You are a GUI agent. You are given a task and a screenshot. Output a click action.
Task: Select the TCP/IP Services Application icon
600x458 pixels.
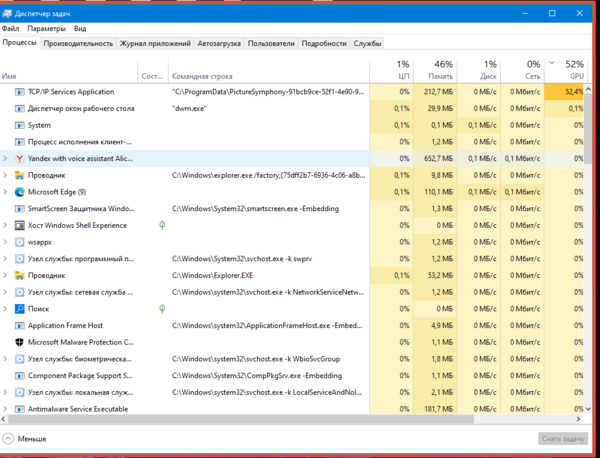19,91
